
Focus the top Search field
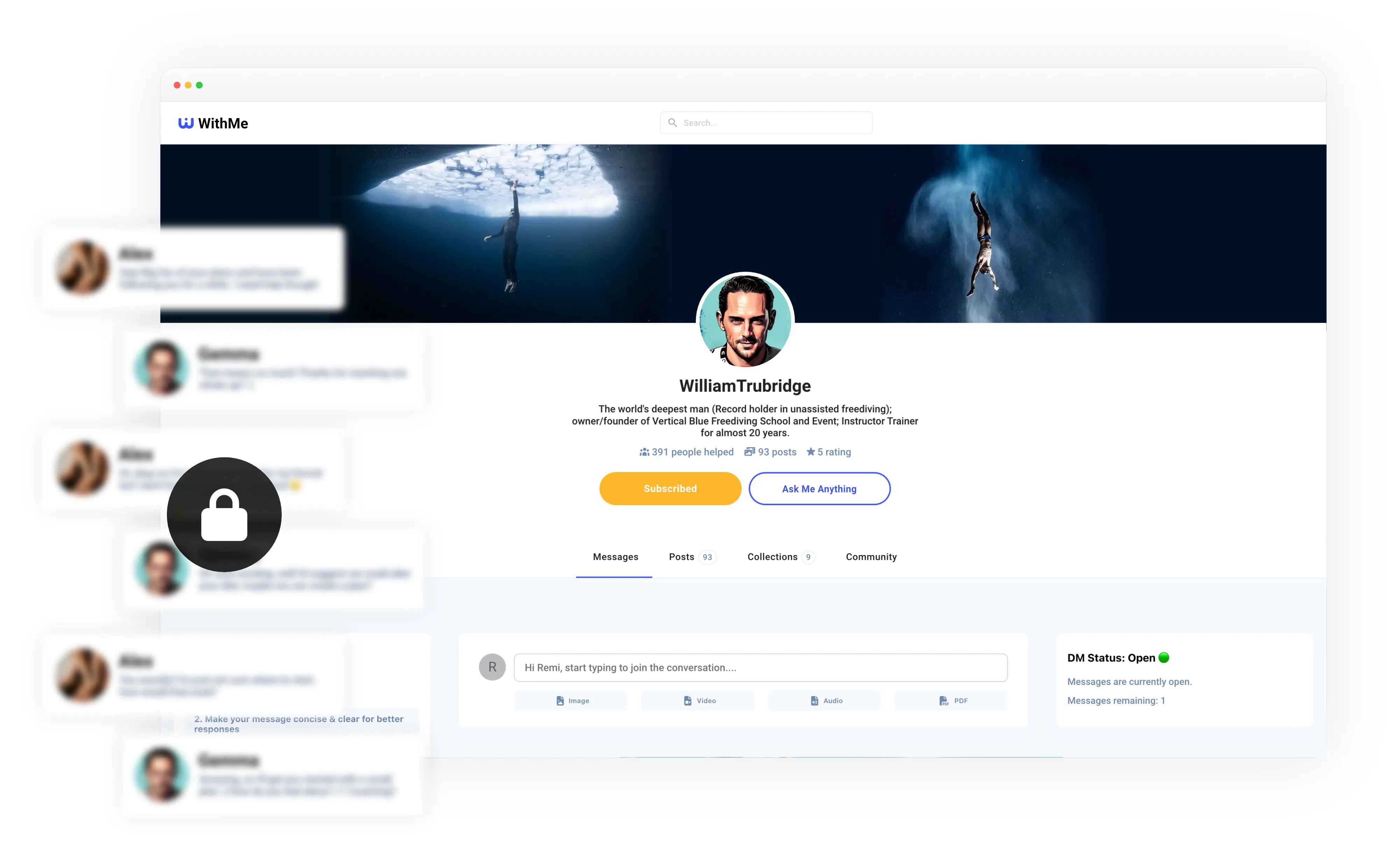click(766, 123)
